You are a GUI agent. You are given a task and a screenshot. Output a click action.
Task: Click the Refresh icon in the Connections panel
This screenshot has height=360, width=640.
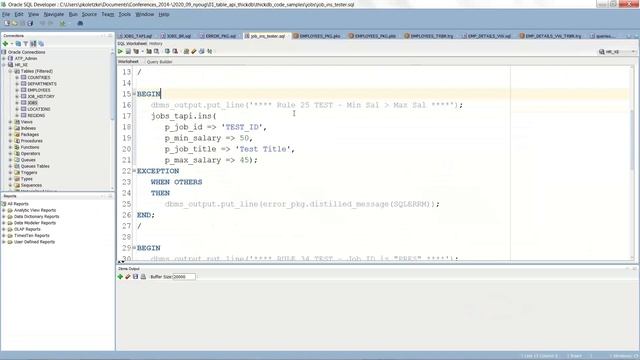click(18, 44)
